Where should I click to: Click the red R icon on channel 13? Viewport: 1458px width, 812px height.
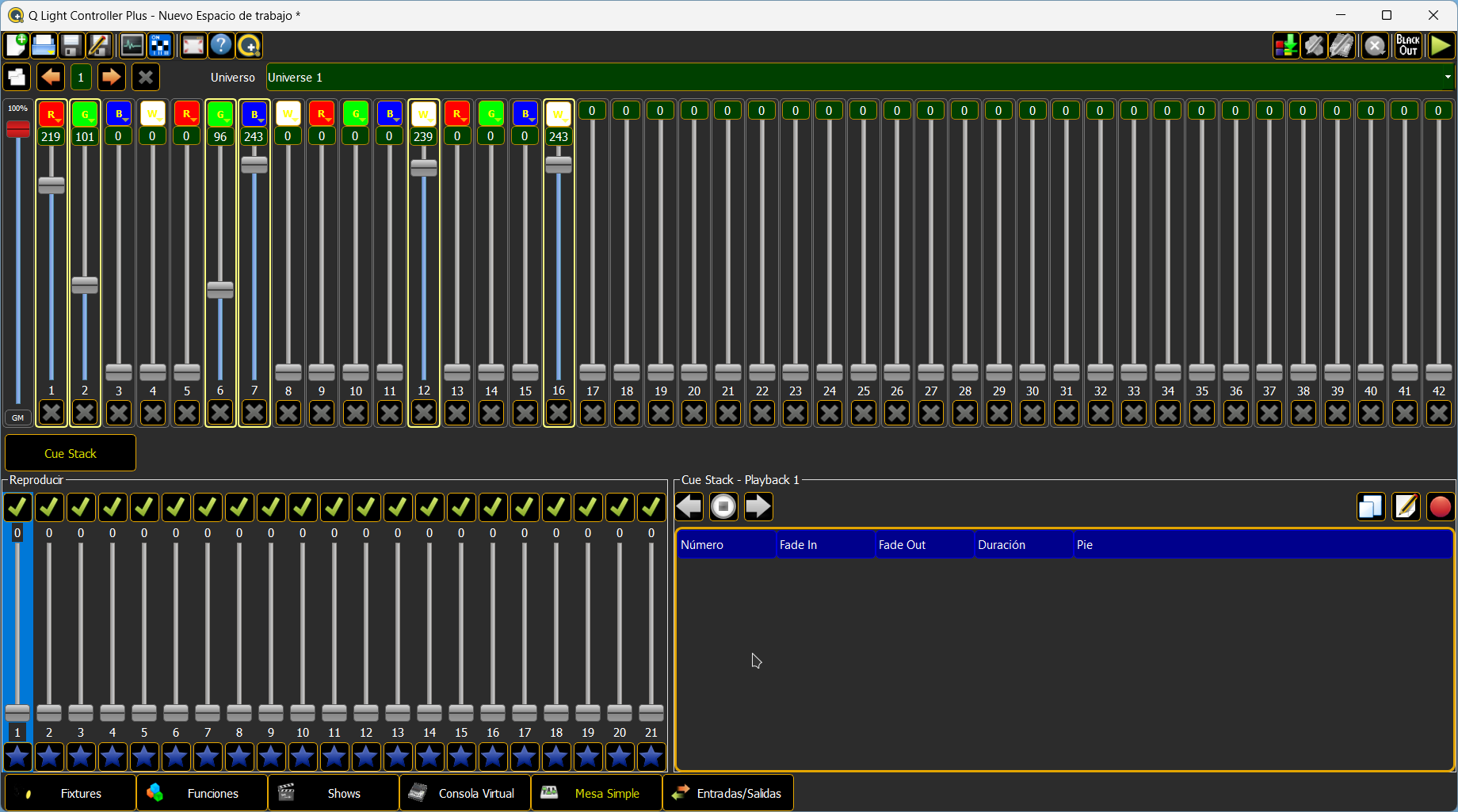(457, 114)
